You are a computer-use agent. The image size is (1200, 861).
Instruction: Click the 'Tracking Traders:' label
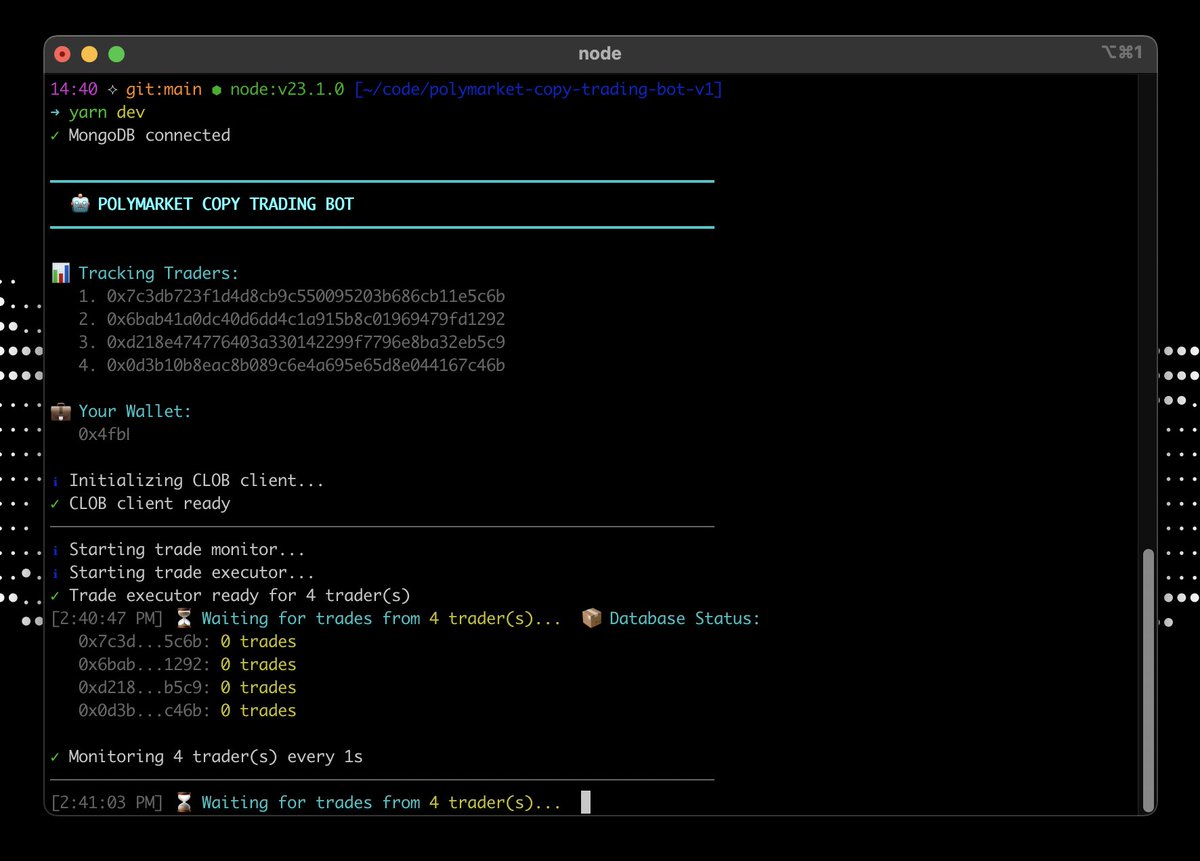point(159,273)
